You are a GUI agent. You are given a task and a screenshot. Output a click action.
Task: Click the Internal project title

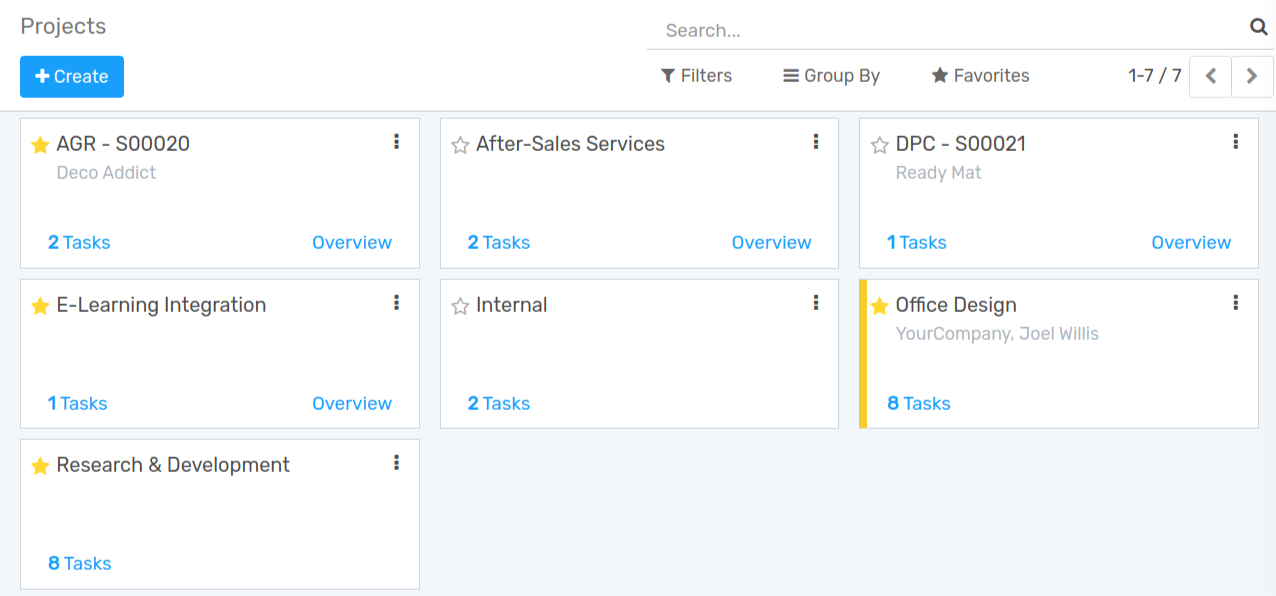coord(511,305)
